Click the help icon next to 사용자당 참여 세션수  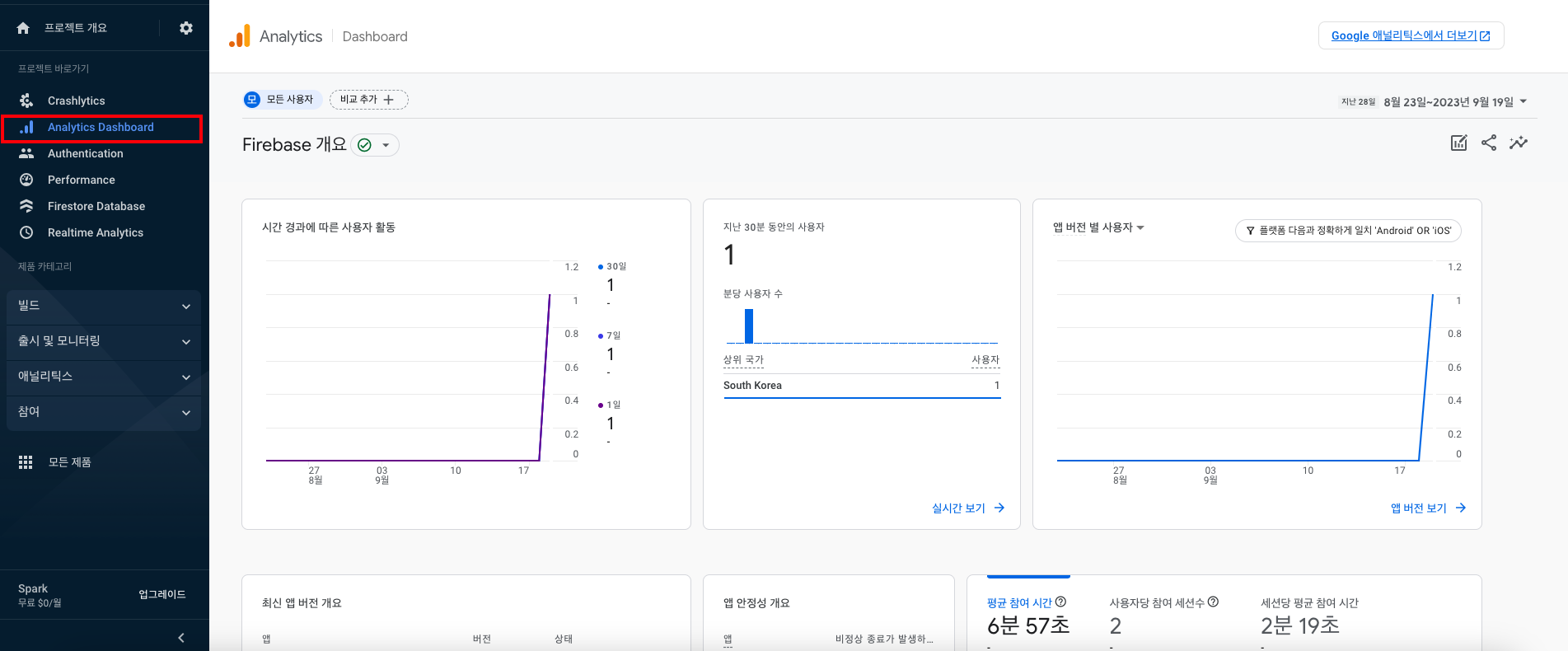1213,602
